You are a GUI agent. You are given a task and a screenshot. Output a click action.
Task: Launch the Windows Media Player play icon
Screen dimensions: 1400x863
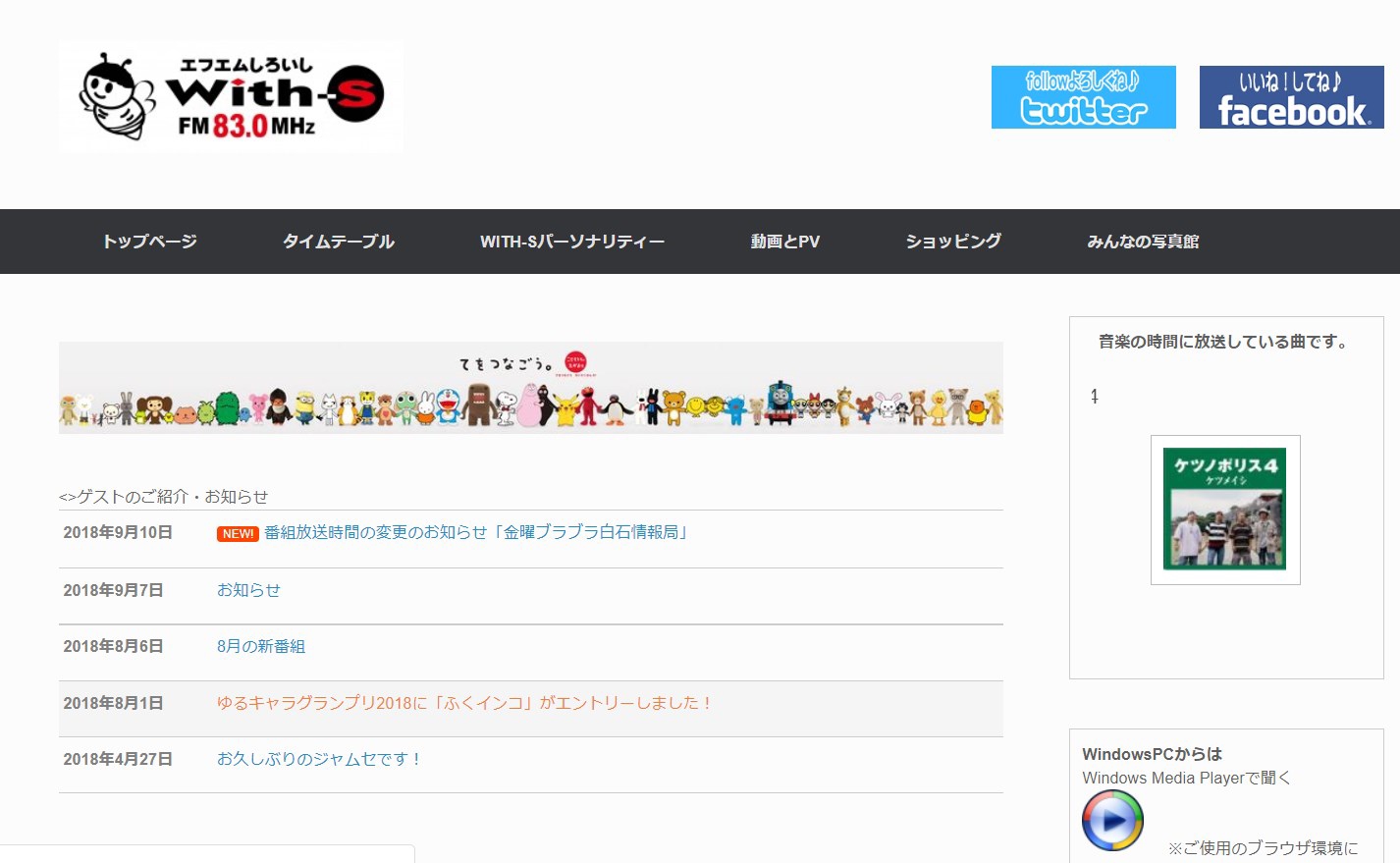tap(1112, 820)
